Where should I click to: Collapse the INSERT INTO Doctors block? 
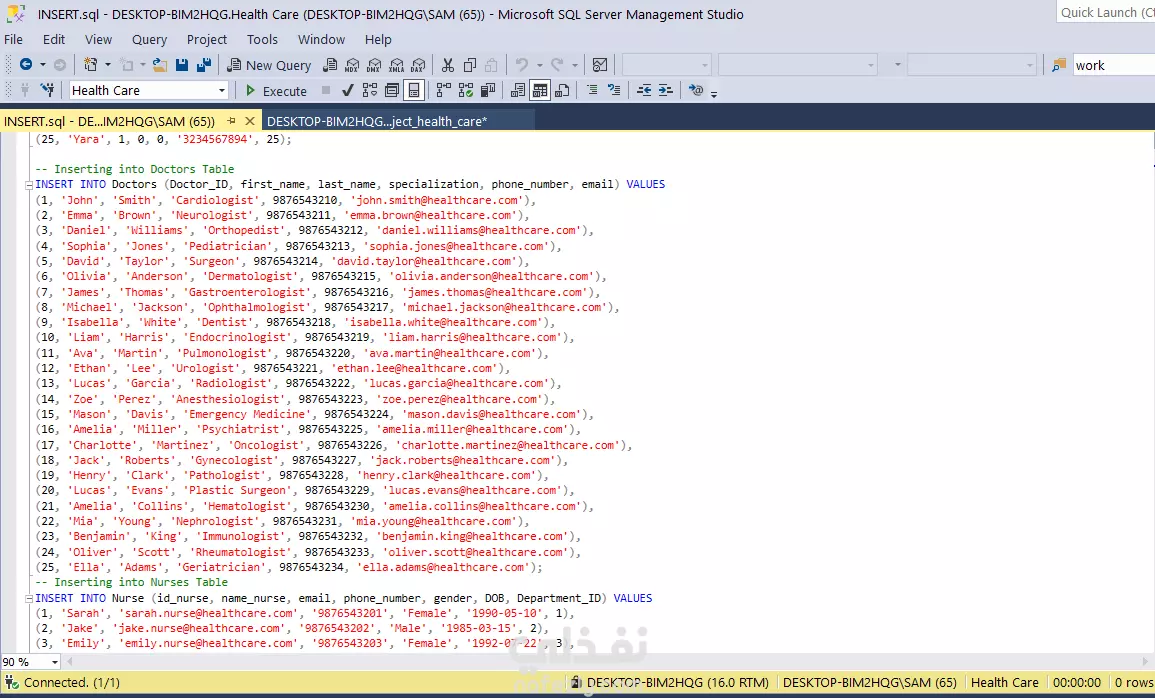[x=29, y=185]
